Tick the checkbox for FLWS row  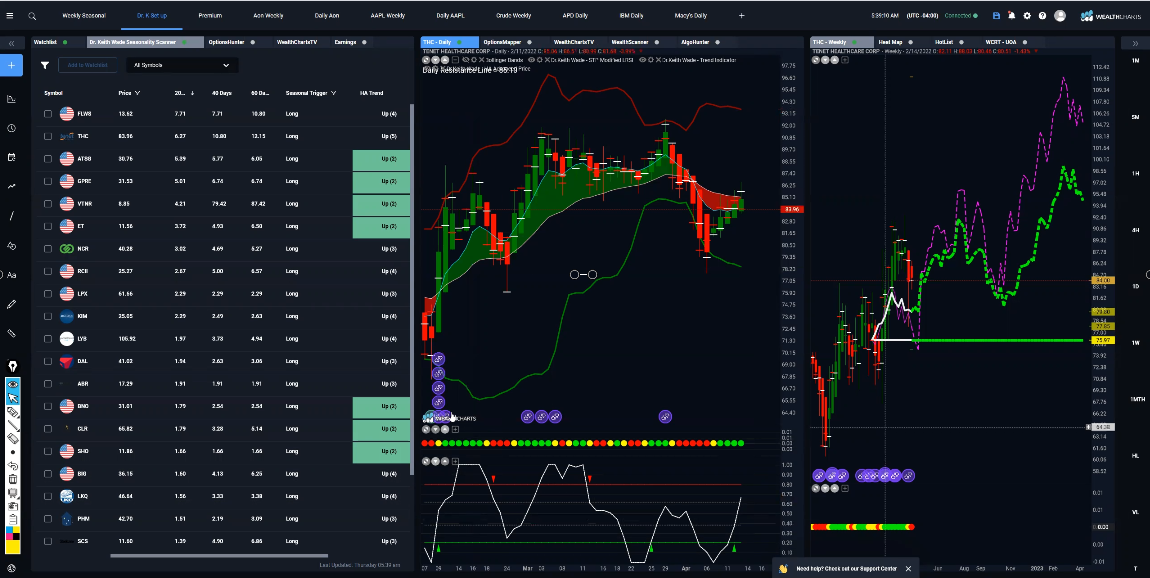tap(48, 114)
